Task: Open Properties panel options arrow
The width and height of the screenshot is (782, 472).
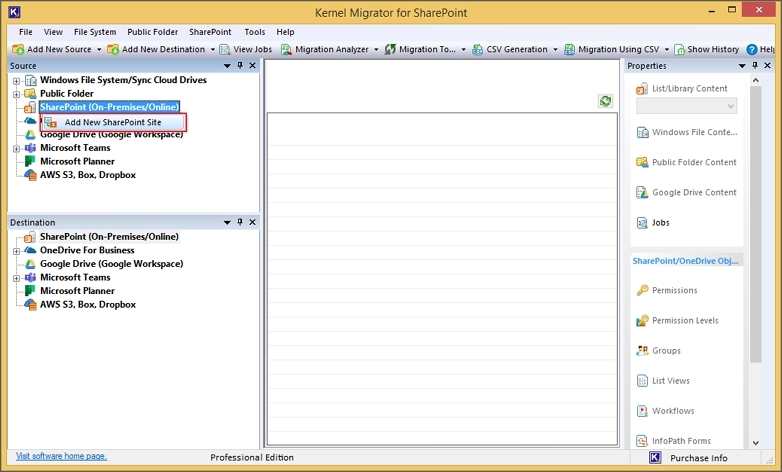Action: coord(742,66)
